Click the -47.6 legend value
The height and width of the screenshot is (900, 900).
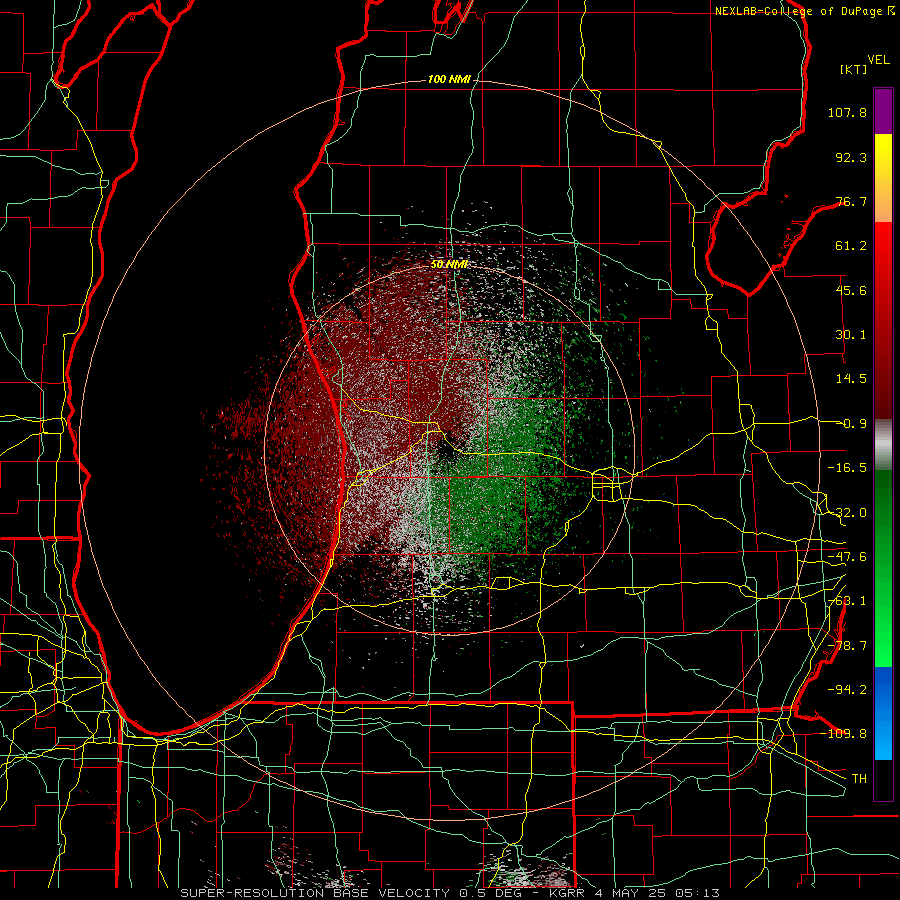coord(847,557)
